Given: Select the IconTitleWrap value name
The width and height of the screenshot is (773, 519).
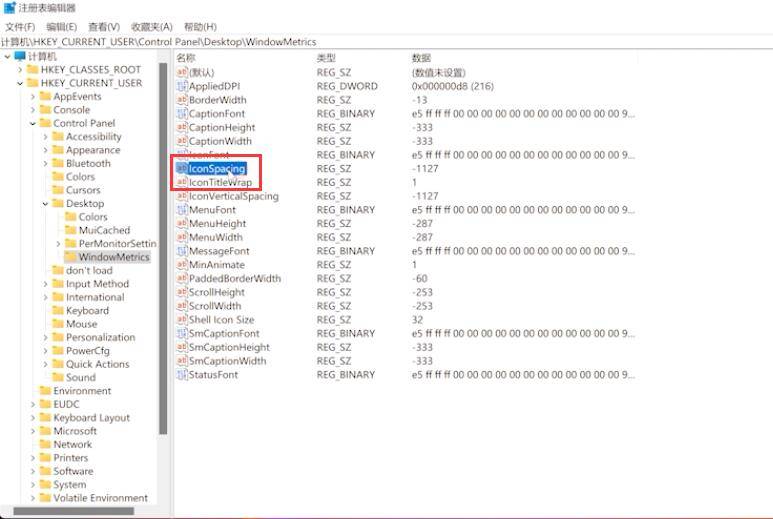Looking at the screenshot, I should coord(220,182).
